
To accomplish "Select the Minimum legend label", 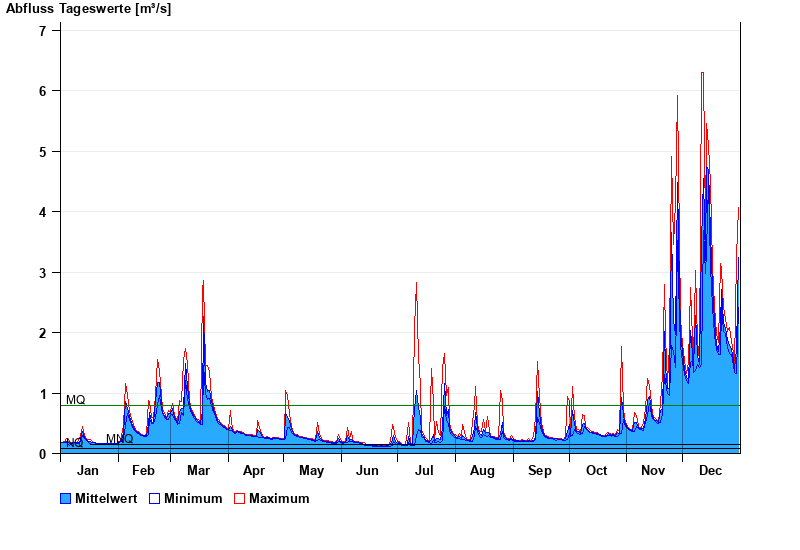I will (193, 499).
